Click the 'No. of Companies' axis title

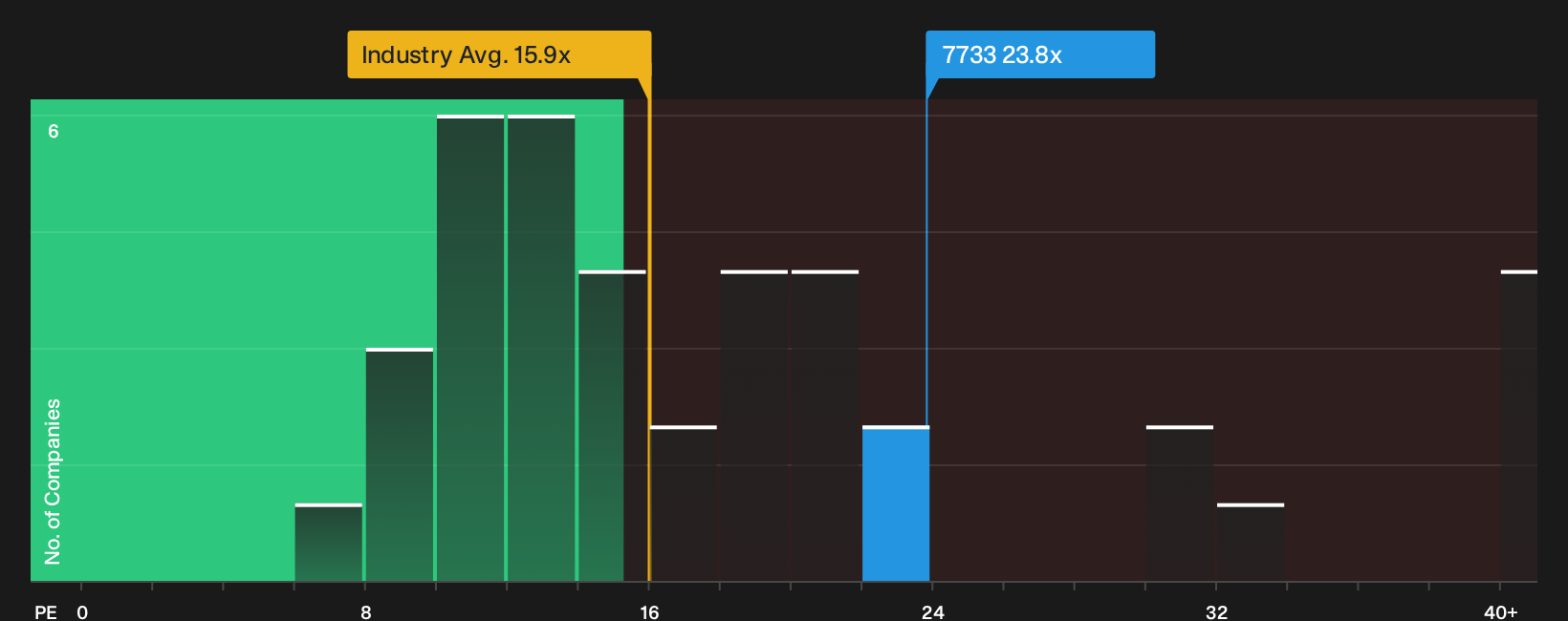click(x=53, y=482)
